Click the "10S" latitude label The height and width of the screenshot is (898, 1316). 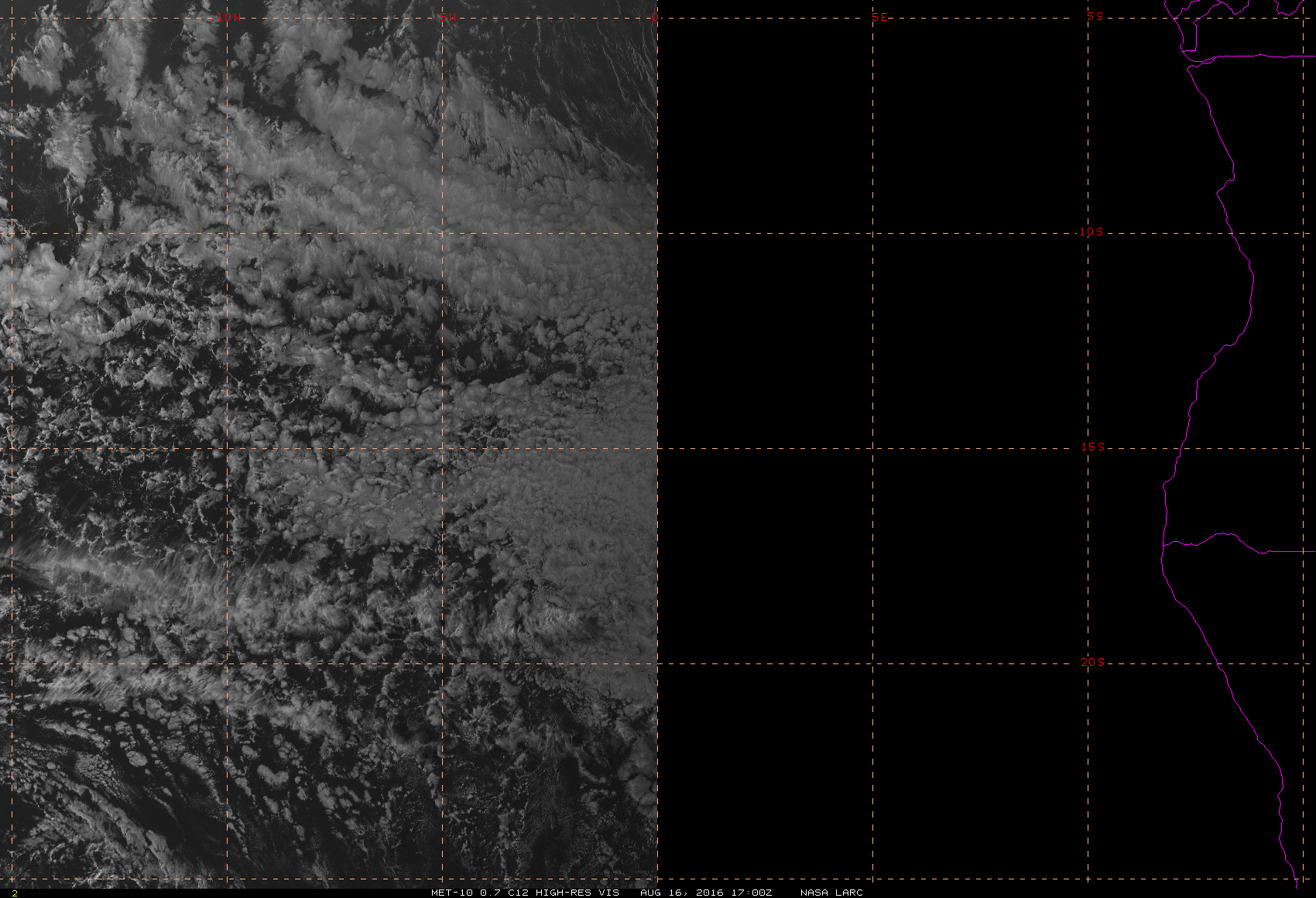[x=1092, y=231]
